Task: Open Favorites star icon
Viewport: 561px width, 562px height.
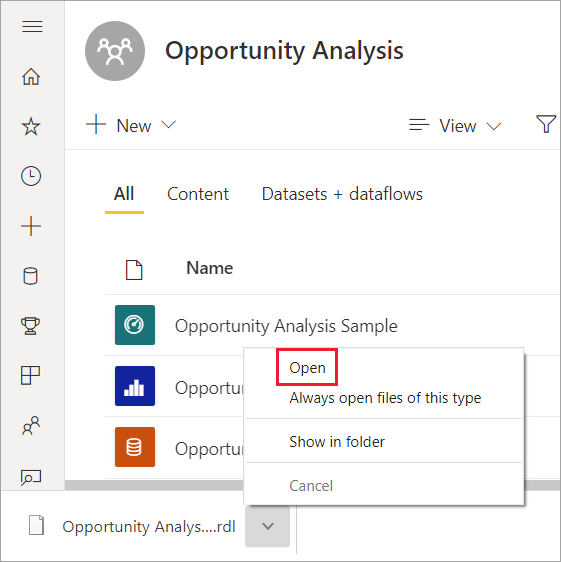Action: (x=31, y=127)
